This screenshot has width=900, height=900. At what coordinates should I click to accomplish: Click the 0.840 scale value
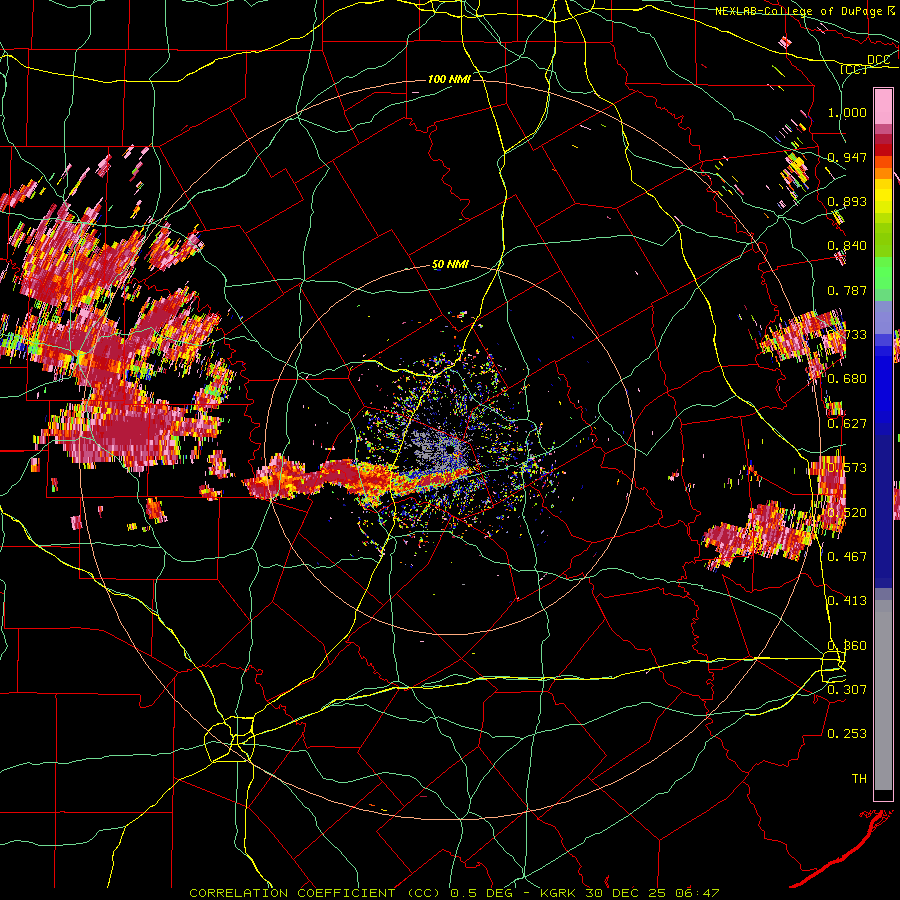click(x=847, y=246)
